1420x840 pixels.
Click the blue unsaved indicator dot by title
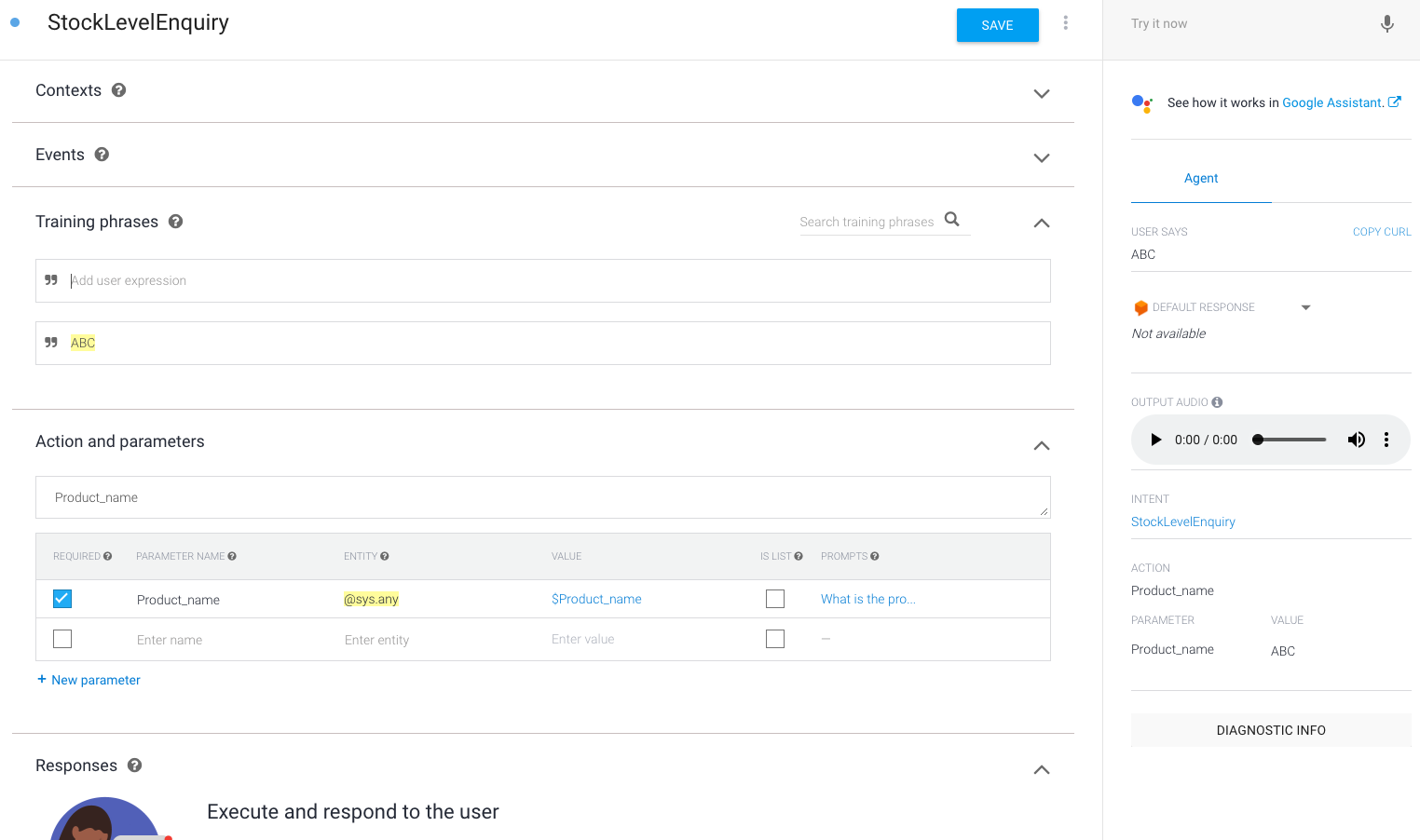tap(15, 22)
